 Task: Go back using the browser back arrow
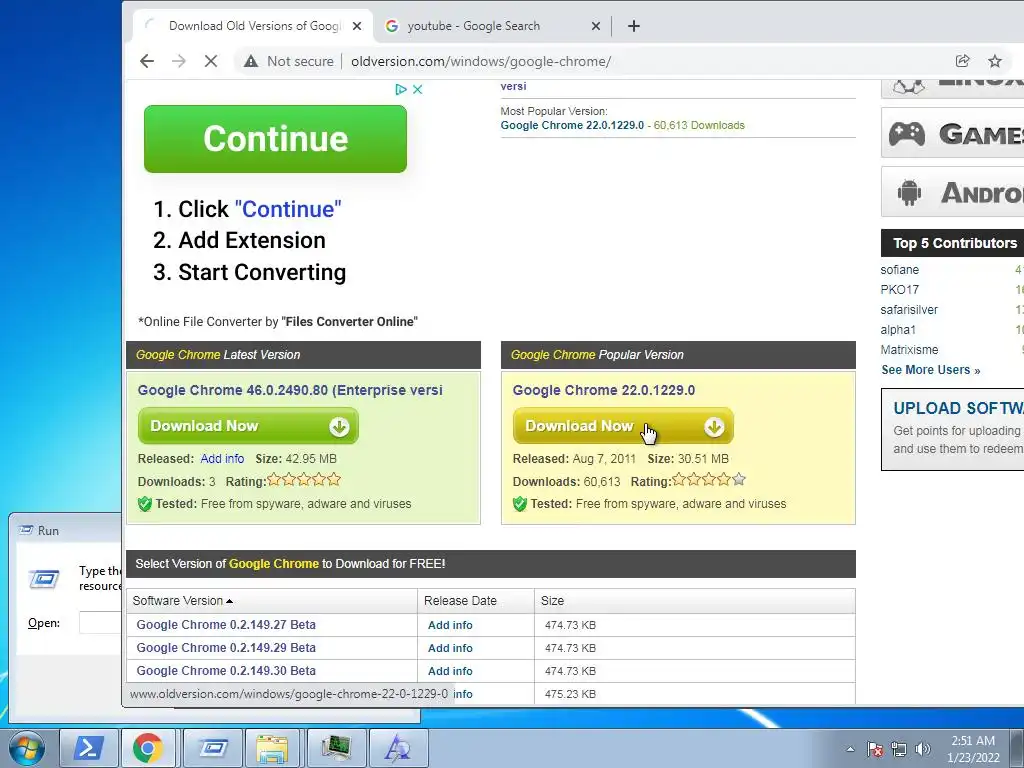(147, 61)
